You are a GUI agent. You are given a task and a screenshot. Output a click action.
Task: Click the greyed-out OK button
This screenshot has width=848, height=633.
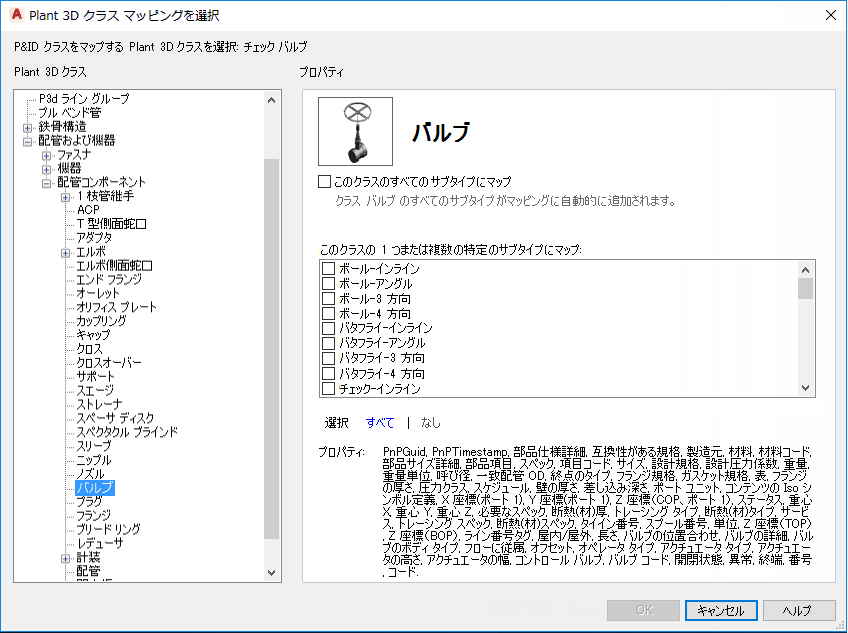pyautogui.click(x=644, y=610)
